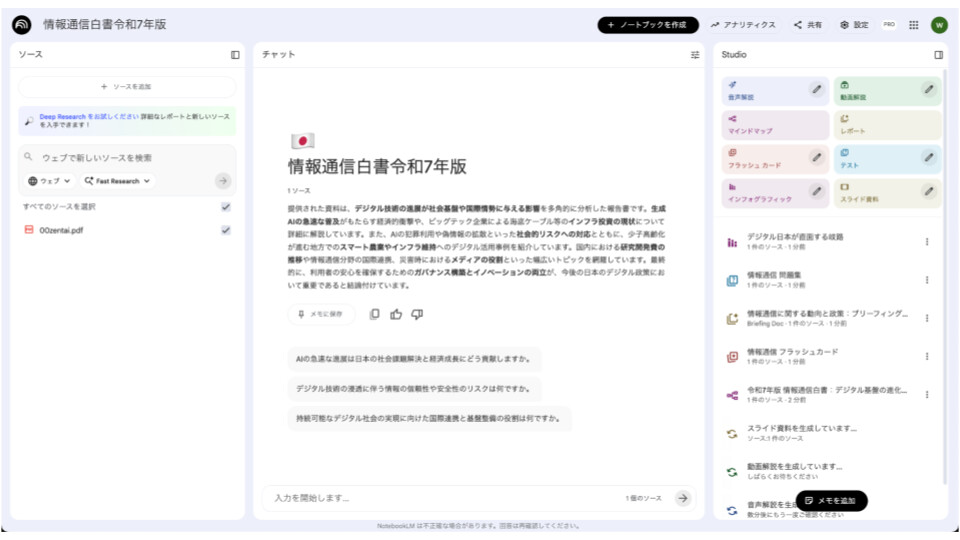The image size is (960, 540).
Task: Submit the web source search arrow
Action: click(x=223, y=181)
